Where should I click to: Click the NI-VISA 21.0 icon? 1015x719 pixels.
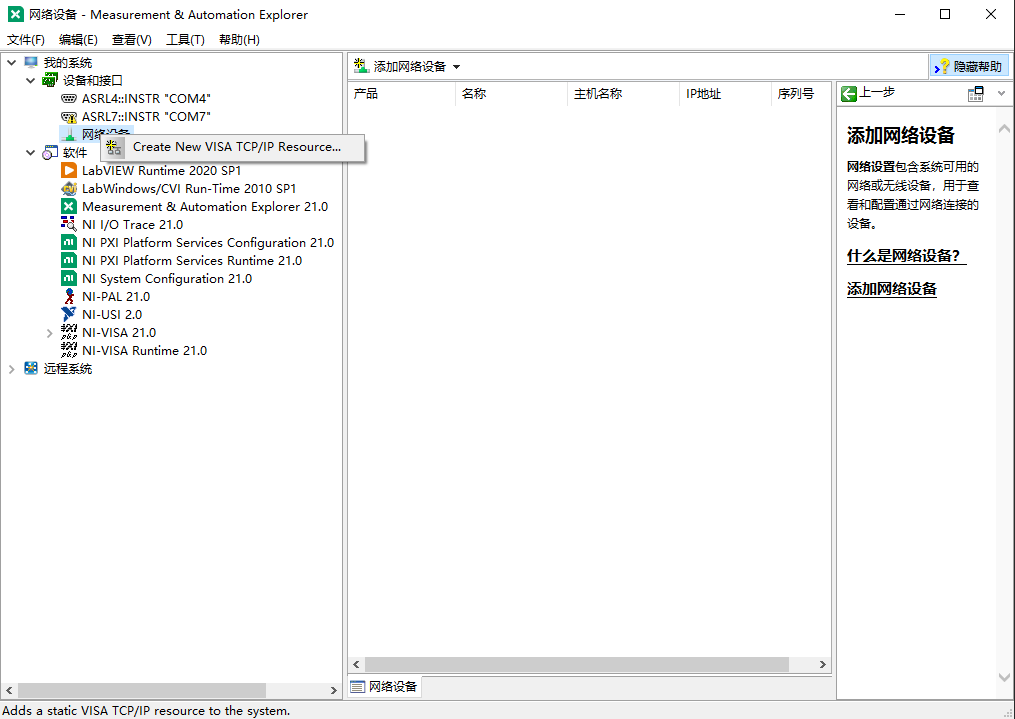click(x=69, y=333)
